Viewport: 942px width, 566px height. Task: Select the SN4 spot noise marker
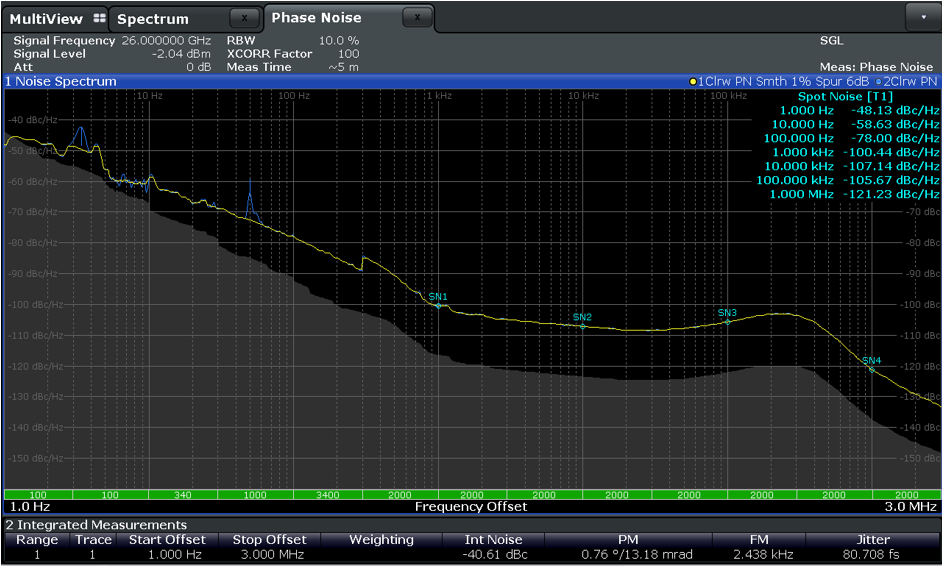point(872,370)
